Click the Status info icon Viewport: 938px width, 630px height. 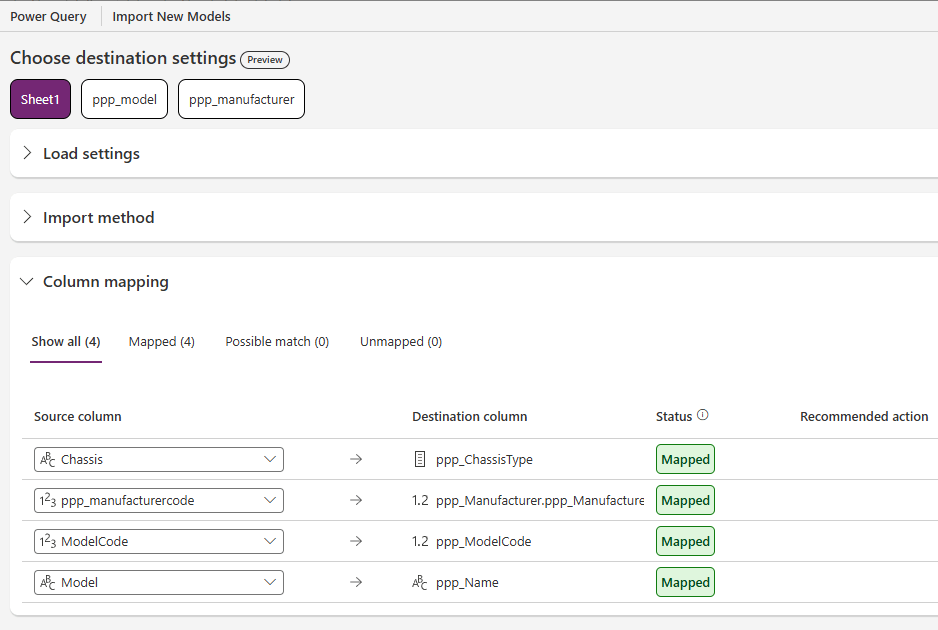[703, 416]
